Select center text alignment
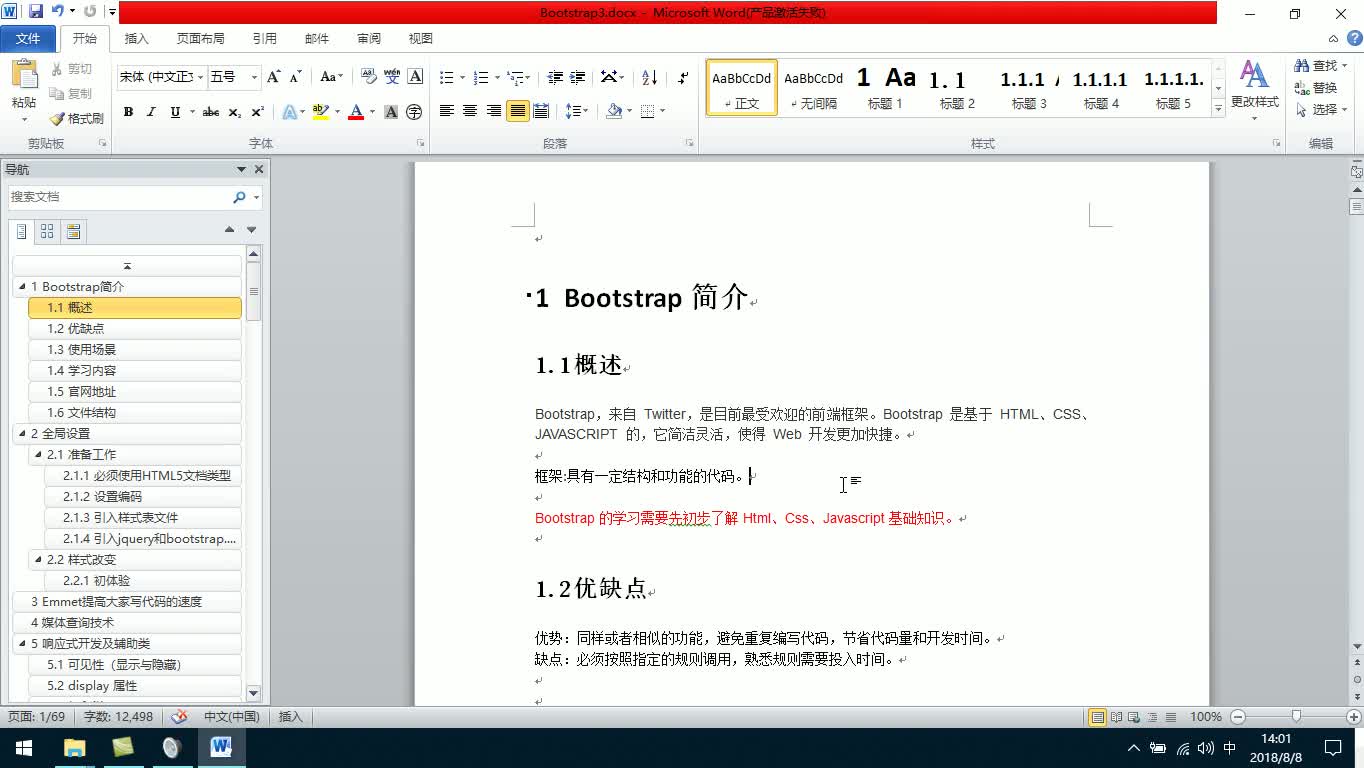 point(469,112)
